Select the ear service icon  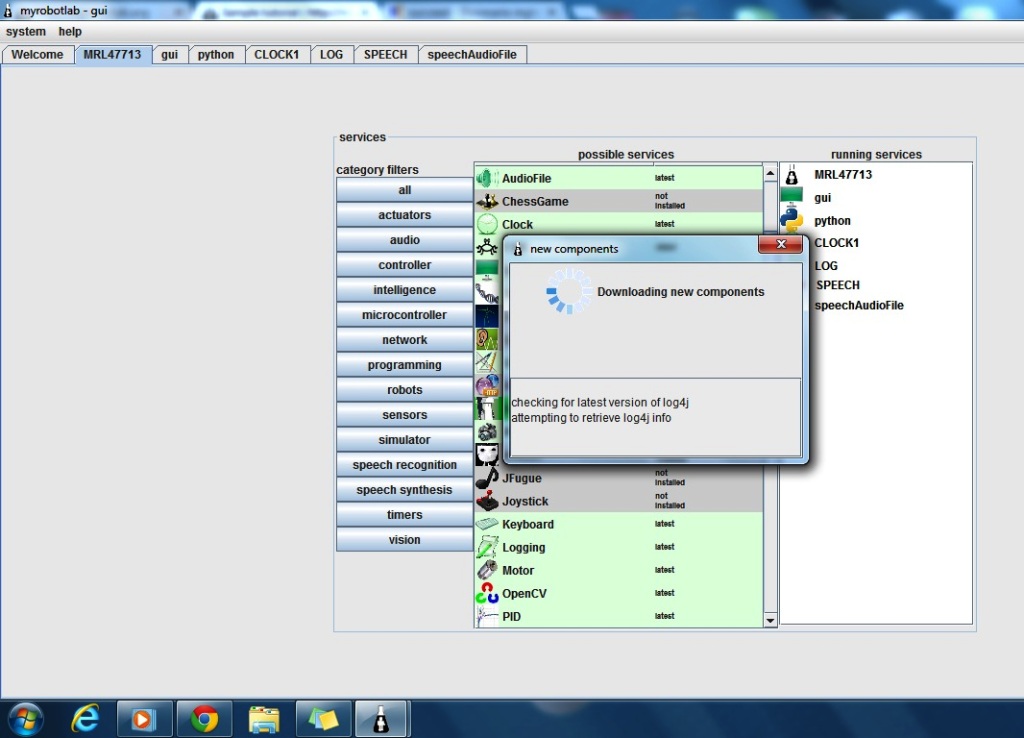[x=487, y=339]
